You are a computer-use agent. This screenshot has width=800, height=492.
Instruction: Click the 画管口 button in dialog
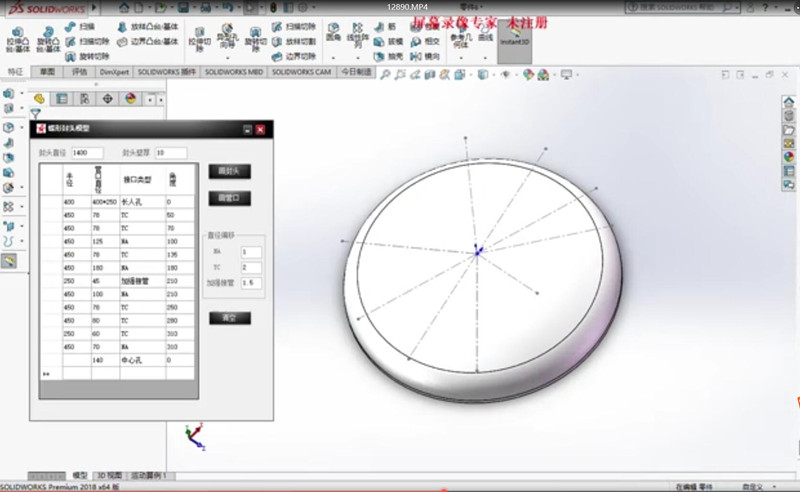(x=229, y=199)
